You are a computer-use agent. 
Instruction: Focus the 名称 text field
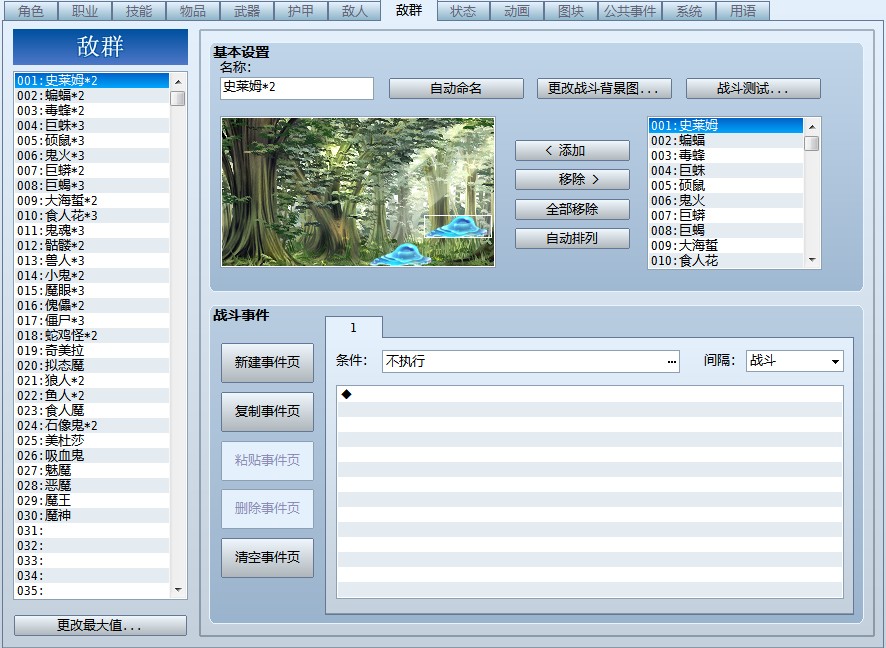pyautogui.click(x=297, y=88)
